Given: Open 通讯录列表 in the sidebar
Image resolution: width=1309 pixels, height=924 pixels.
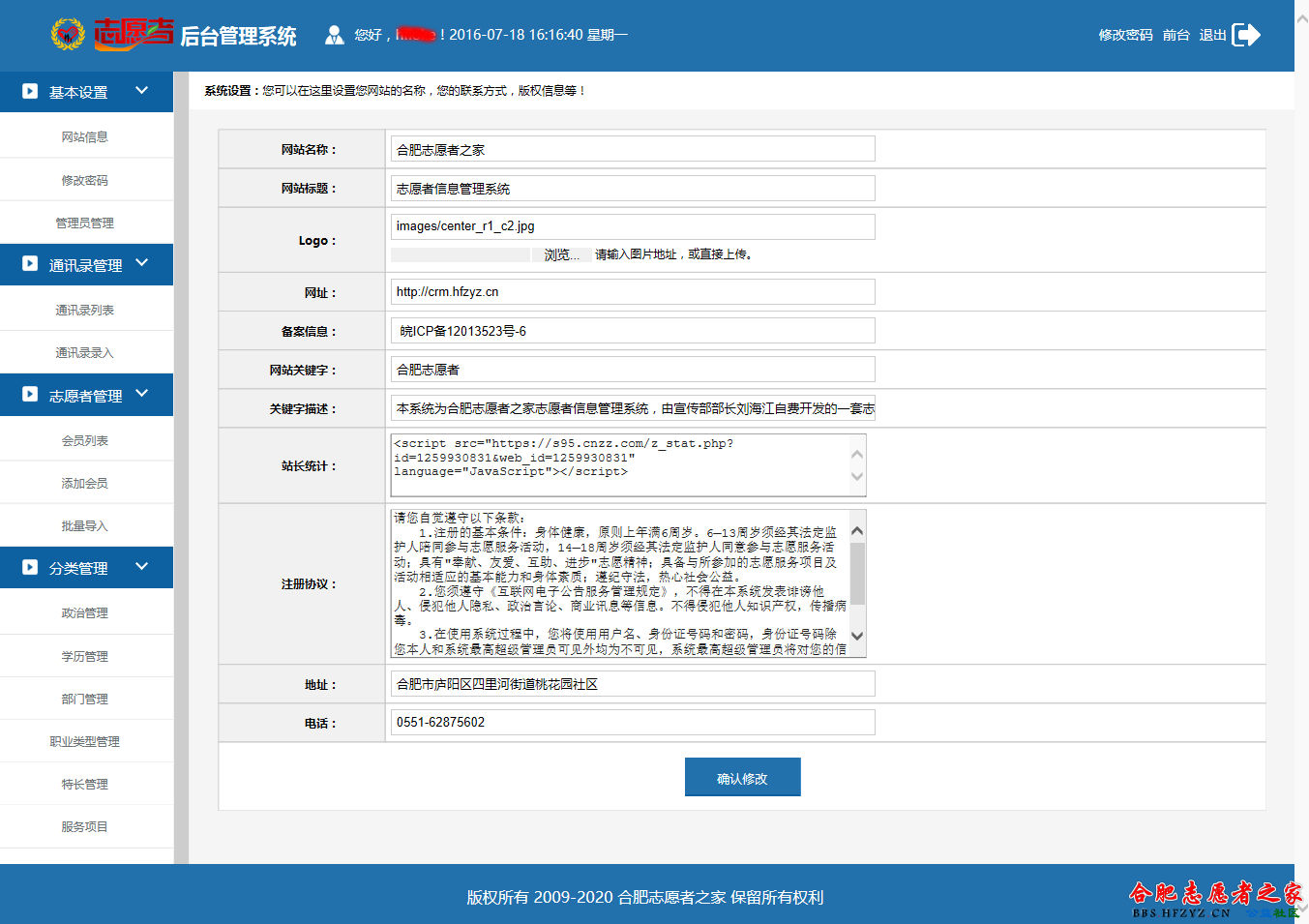Looking at the screenshot, I should pos(85,311).
